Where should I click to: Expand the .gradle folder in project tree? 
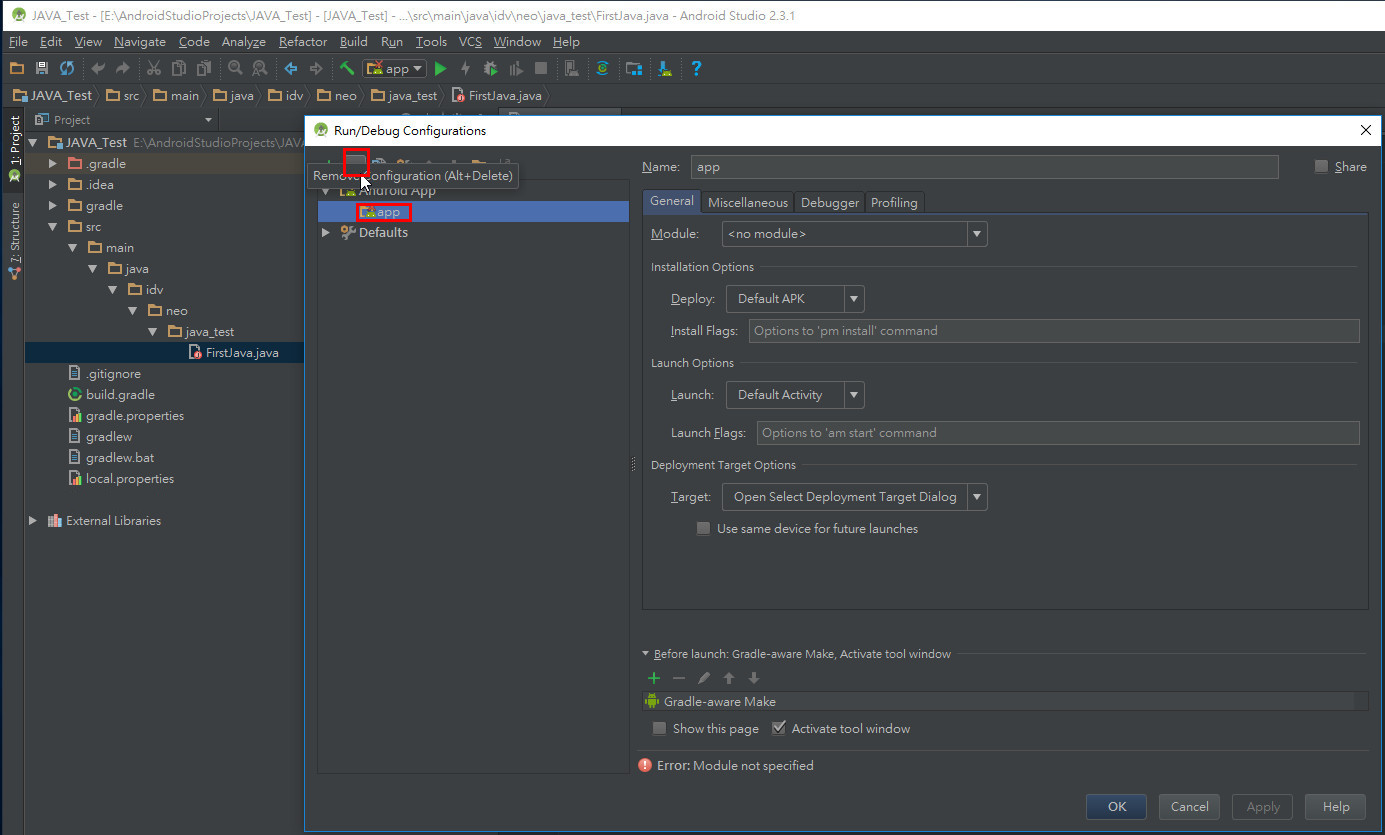pos(53,163)
